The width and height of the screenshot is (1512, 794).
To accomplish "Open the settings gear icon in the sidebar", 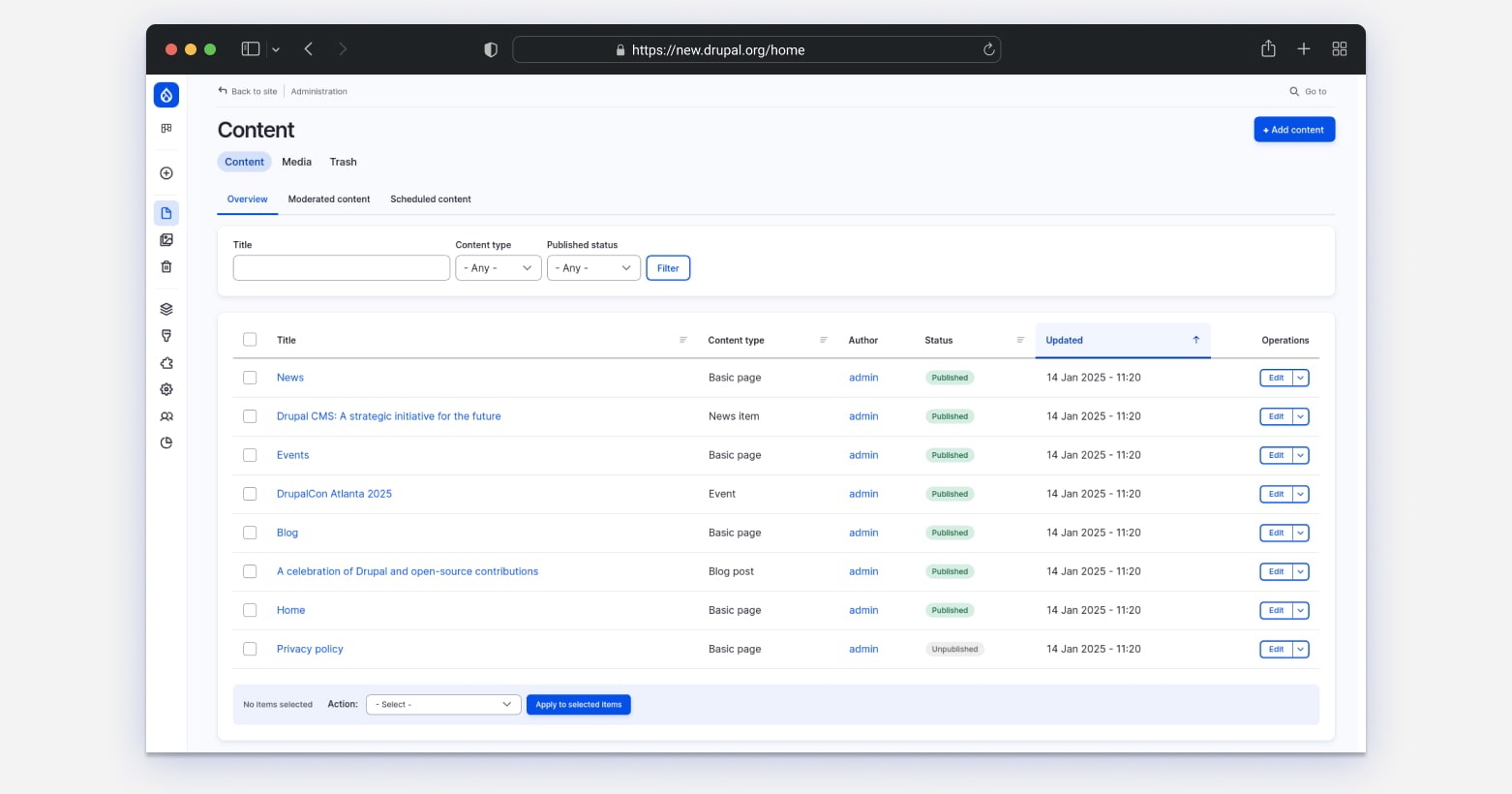I will pos(166,389).
